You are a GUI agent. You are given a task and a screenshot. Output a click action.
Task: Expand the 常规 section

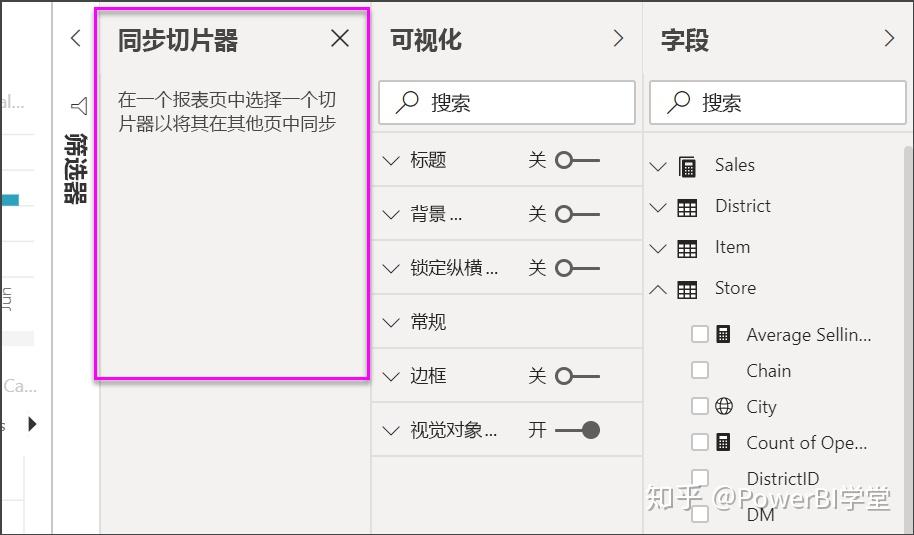coord(391,322)
